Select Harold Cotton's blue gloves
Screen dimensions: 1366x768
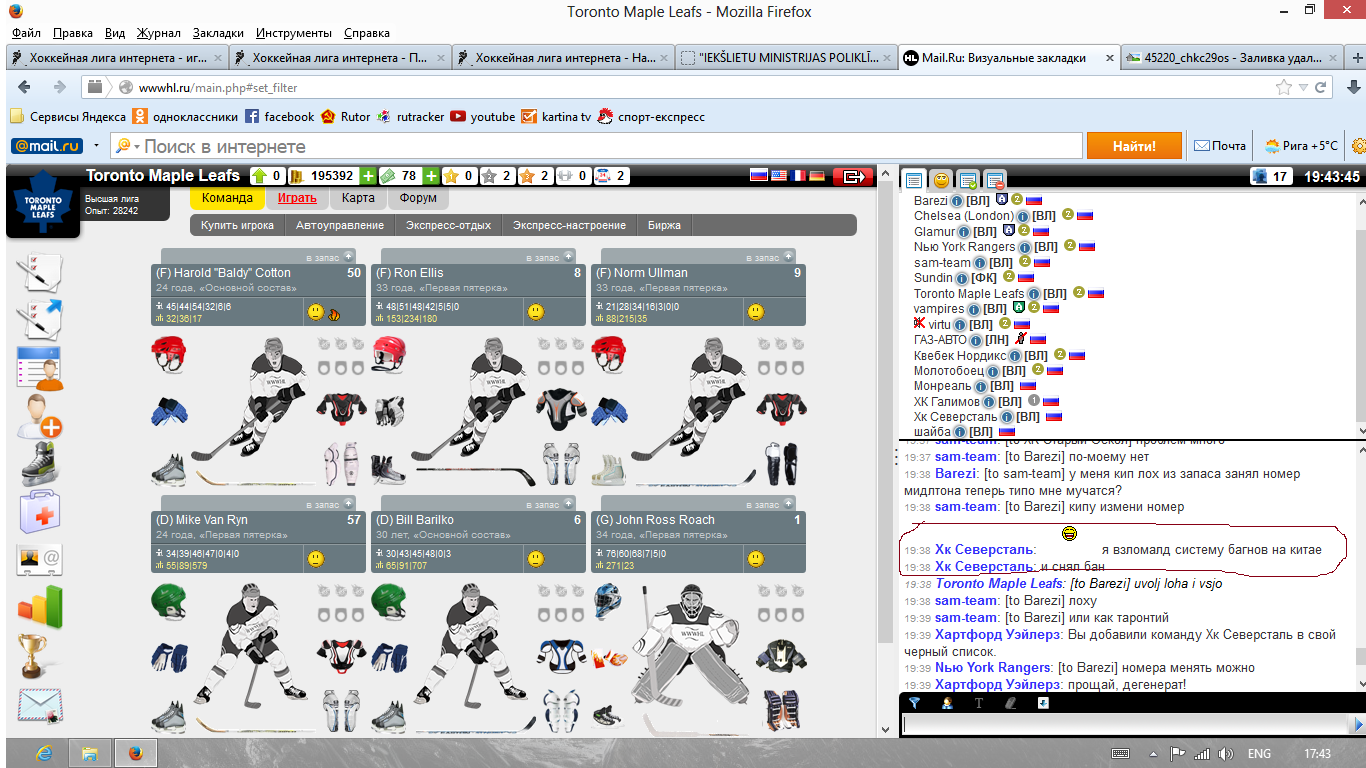(x=169, y=410)
